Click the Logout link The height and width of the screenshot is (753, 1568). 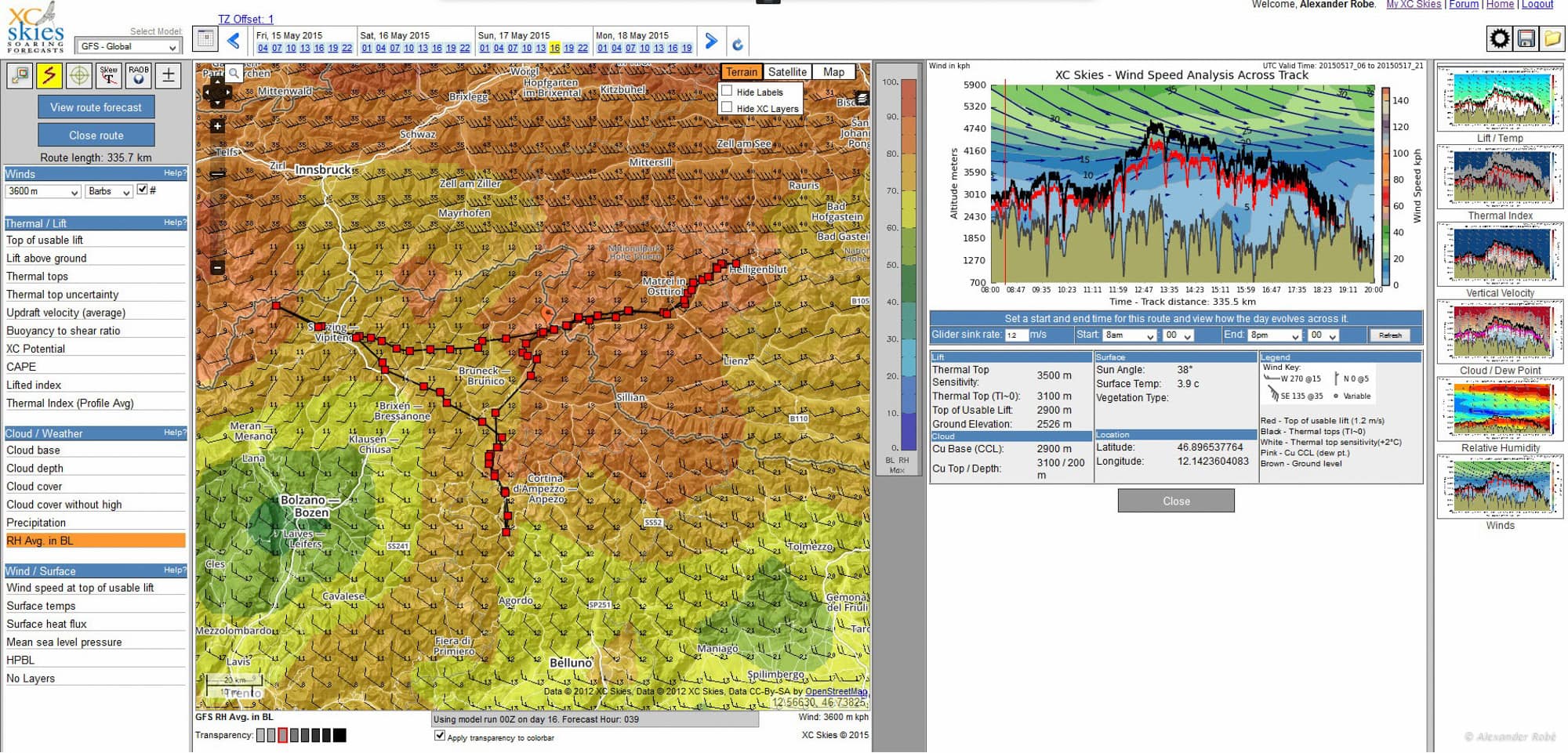coord(1537,5)
